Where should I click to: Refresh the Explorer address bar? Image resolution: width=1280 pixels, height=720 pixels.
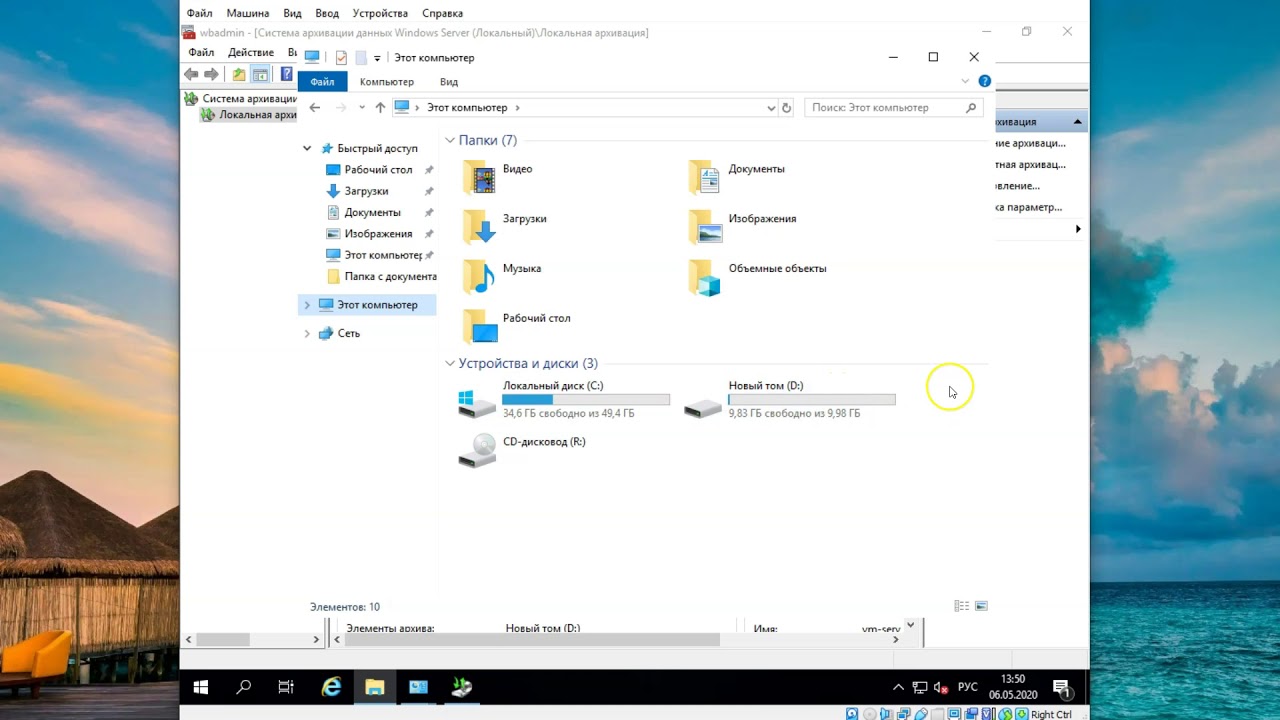pyautogui.click(x=786, y=107)
